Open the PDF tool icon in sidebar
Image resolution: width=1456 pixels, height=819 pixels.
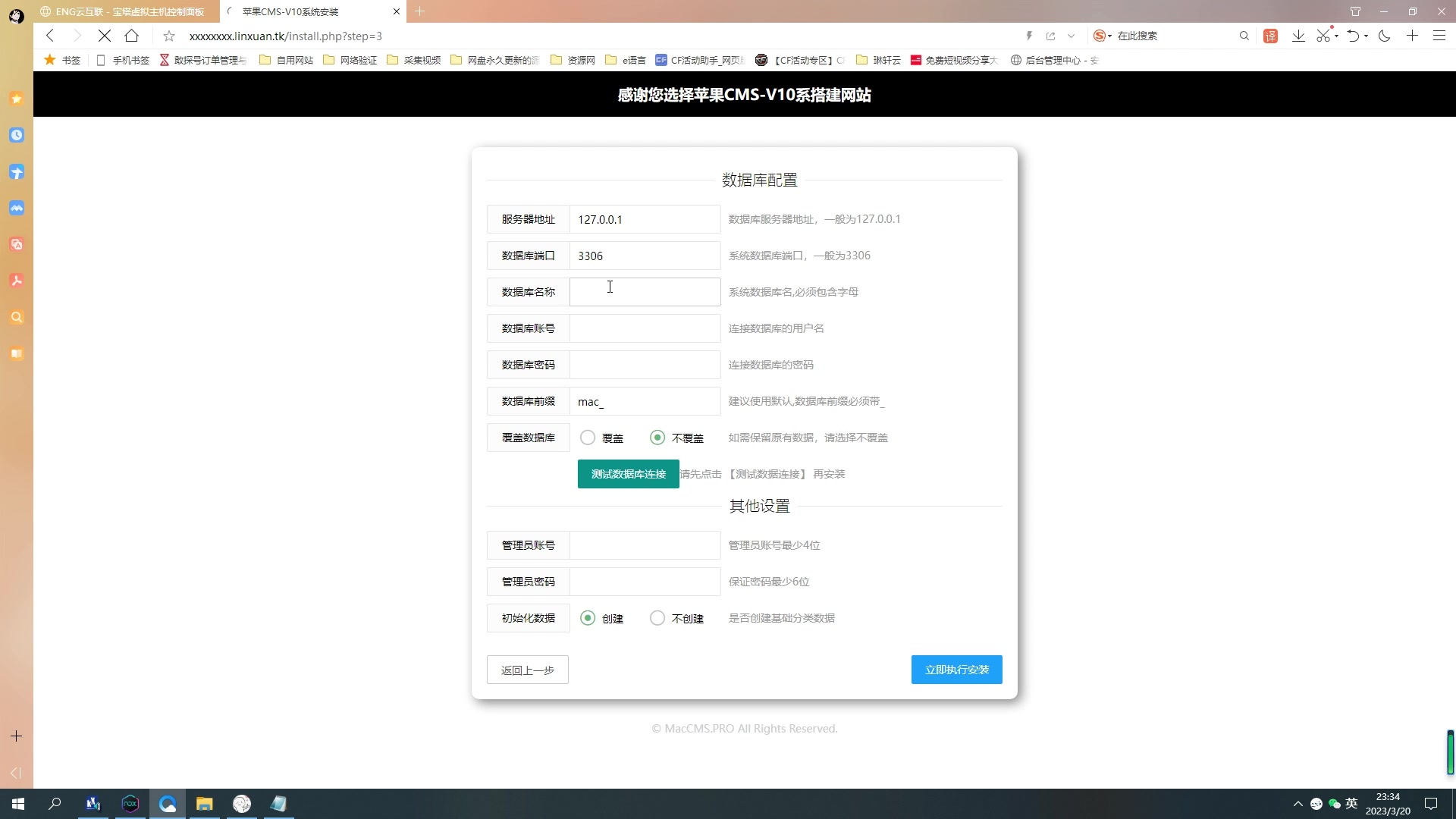pyautogui.click(x=17, y=281)
